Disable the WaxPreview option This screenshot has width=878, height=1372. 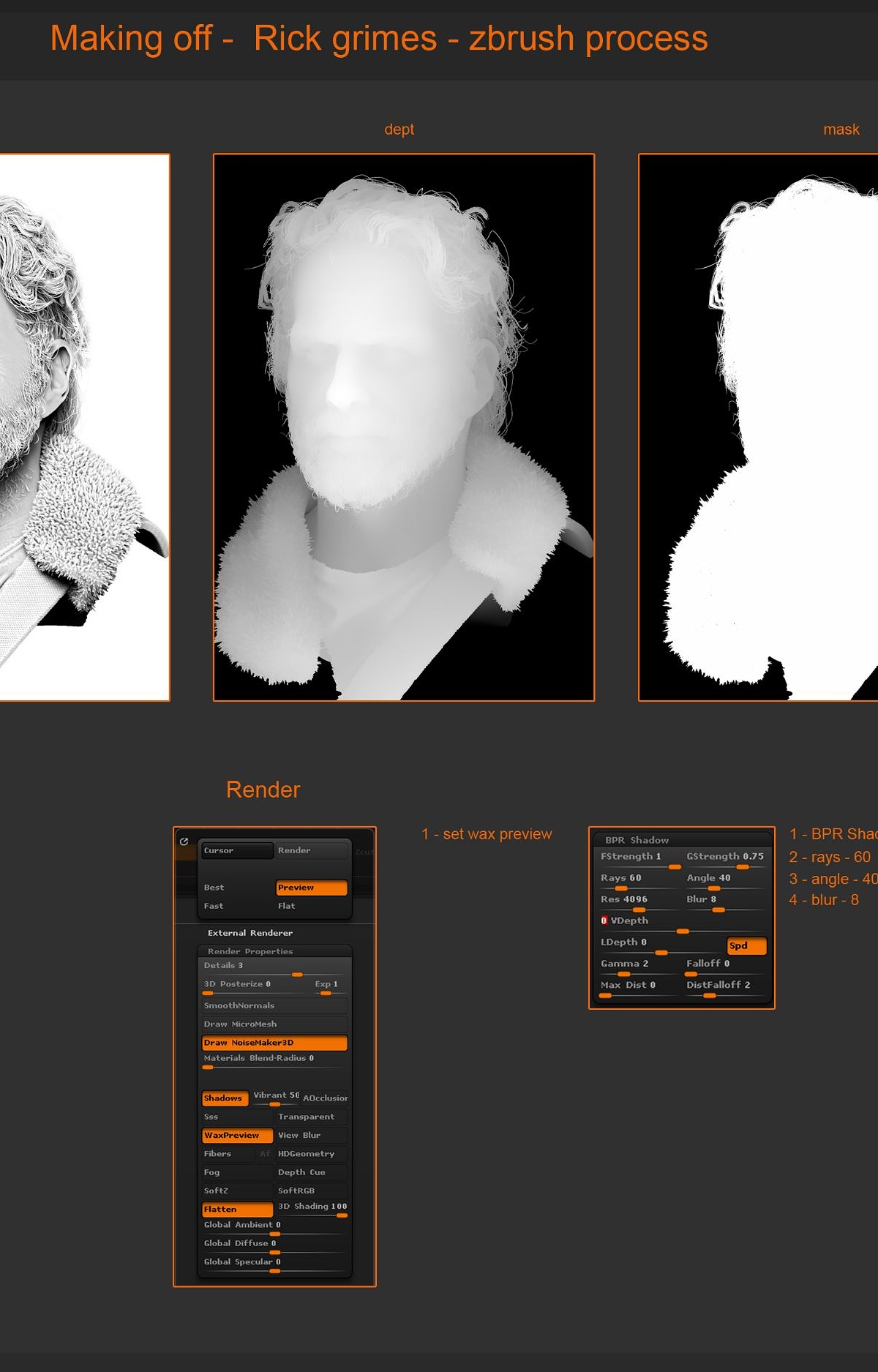tap(237, 1136)
